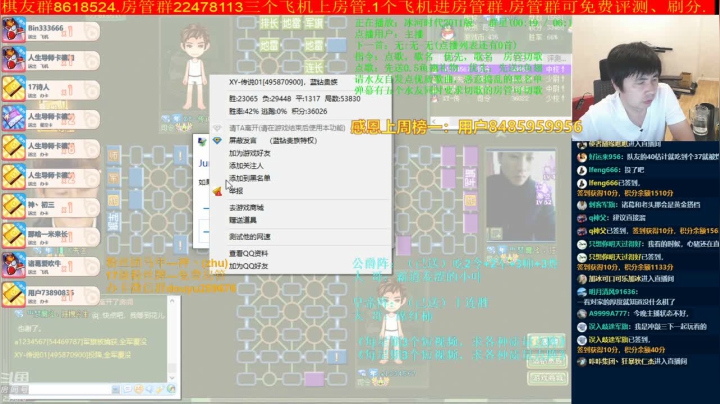This screenshot has height=404, width=720.
Task: Click the blue diamond icon beside 屏蔽发言
Action: (217, 140)
